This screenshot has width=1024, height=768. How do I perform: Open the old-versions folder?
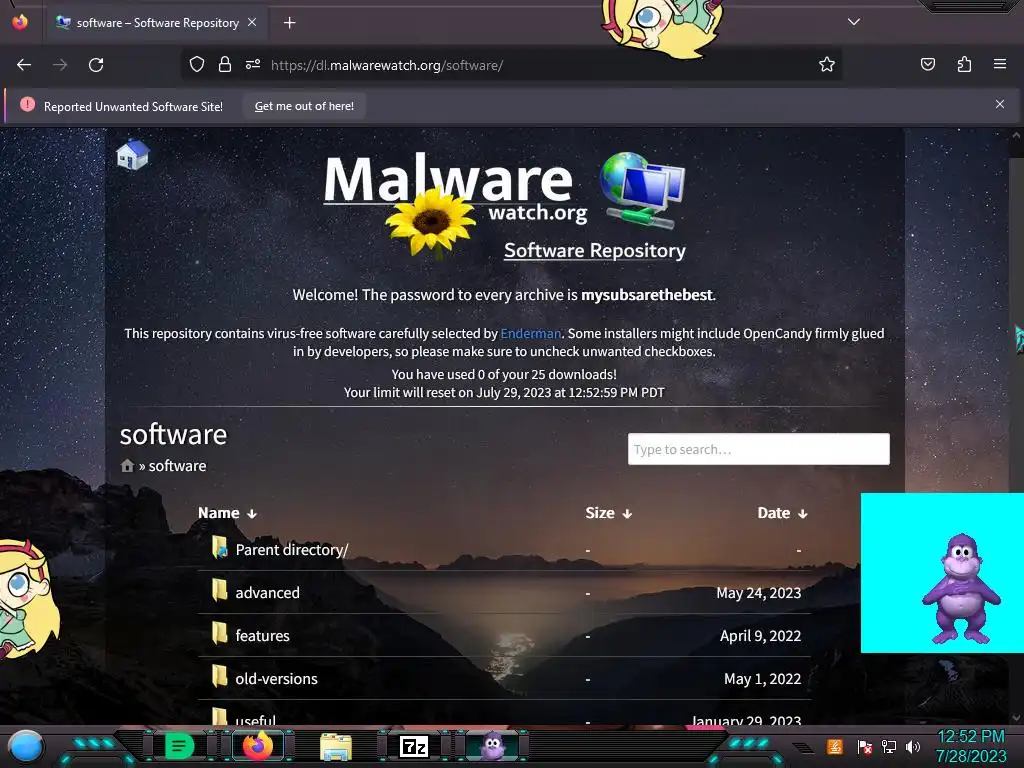point(276,679)
